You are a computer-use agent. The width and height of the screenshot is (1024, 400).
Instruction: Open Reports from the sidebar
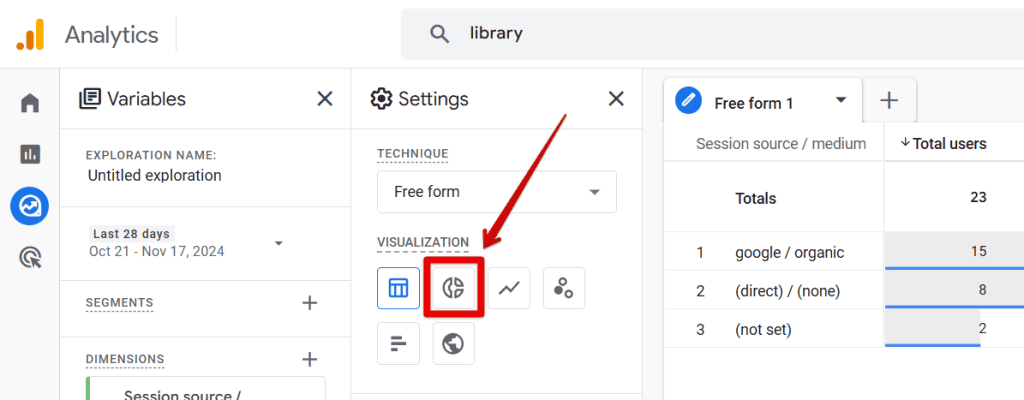point(30,154)
